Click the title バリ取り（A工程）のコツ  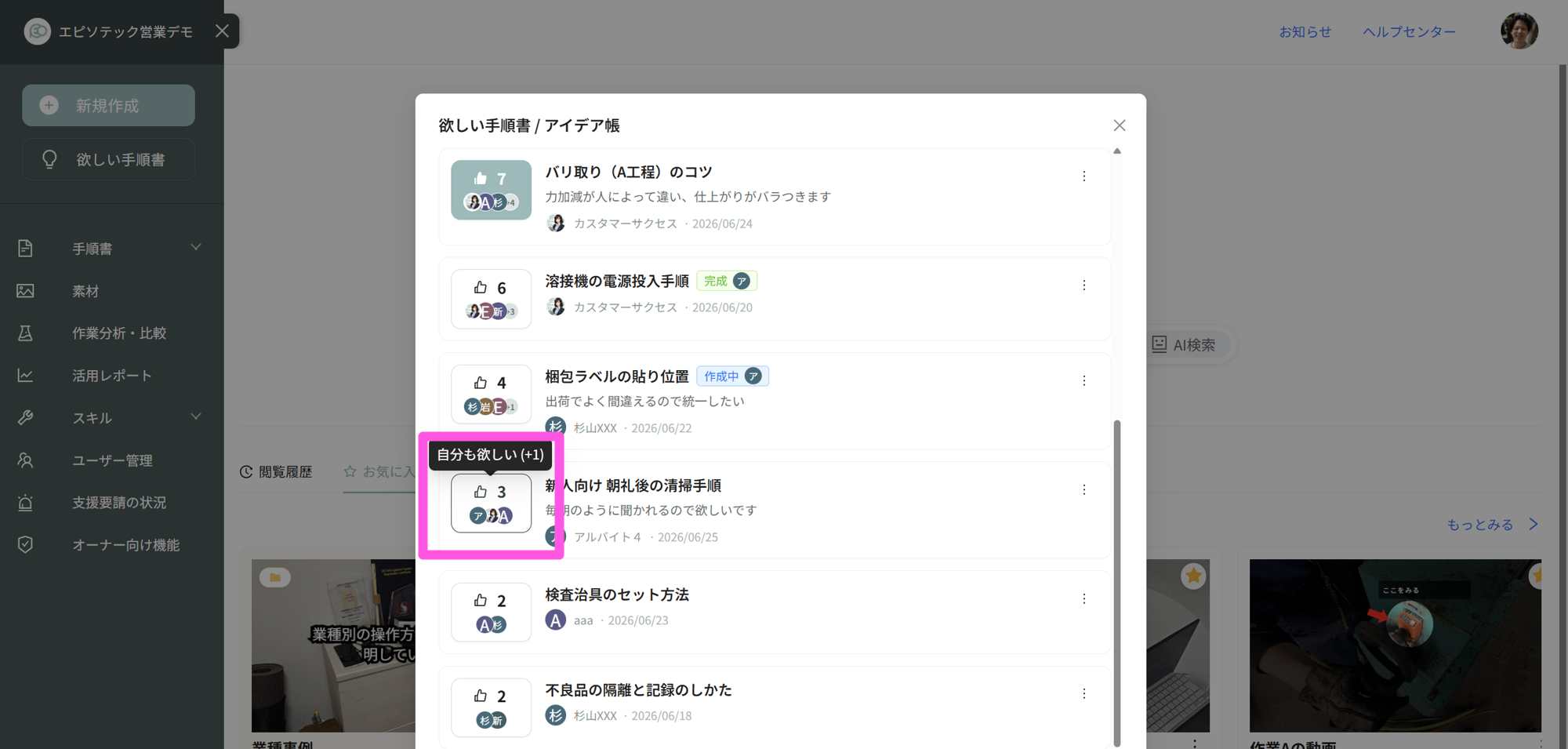click(x=629, y=172)
